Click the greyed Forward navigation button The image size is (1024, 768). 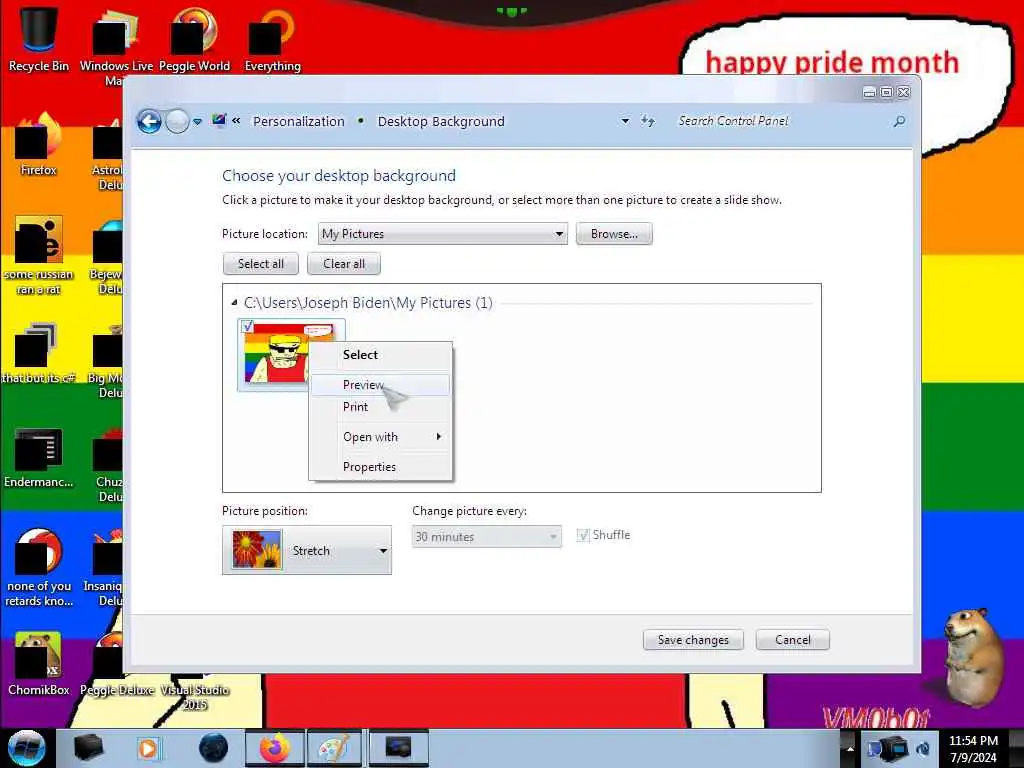point(177,121)
